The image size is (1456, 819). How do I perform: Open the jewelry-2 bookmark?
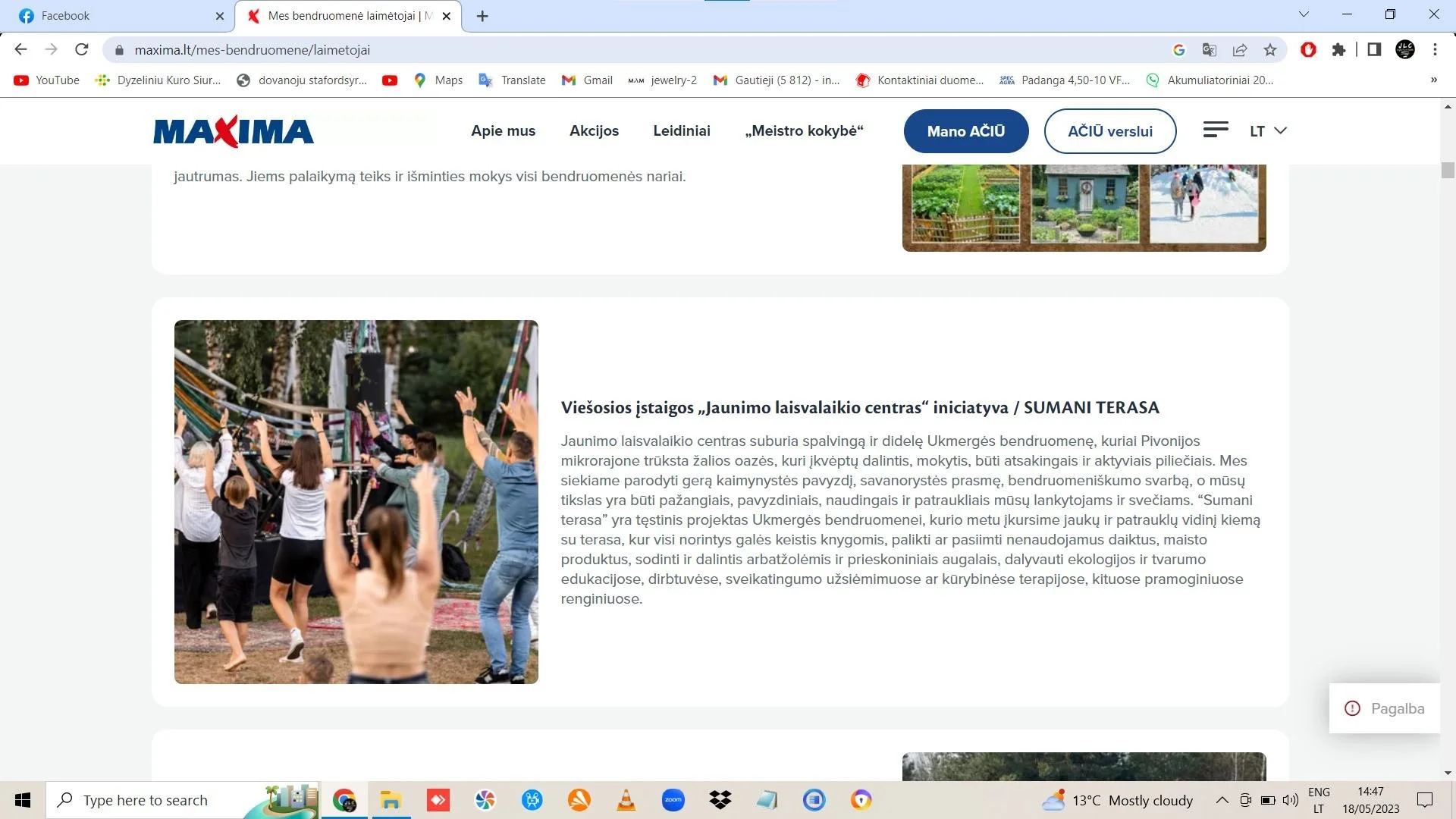pos(663,80)
